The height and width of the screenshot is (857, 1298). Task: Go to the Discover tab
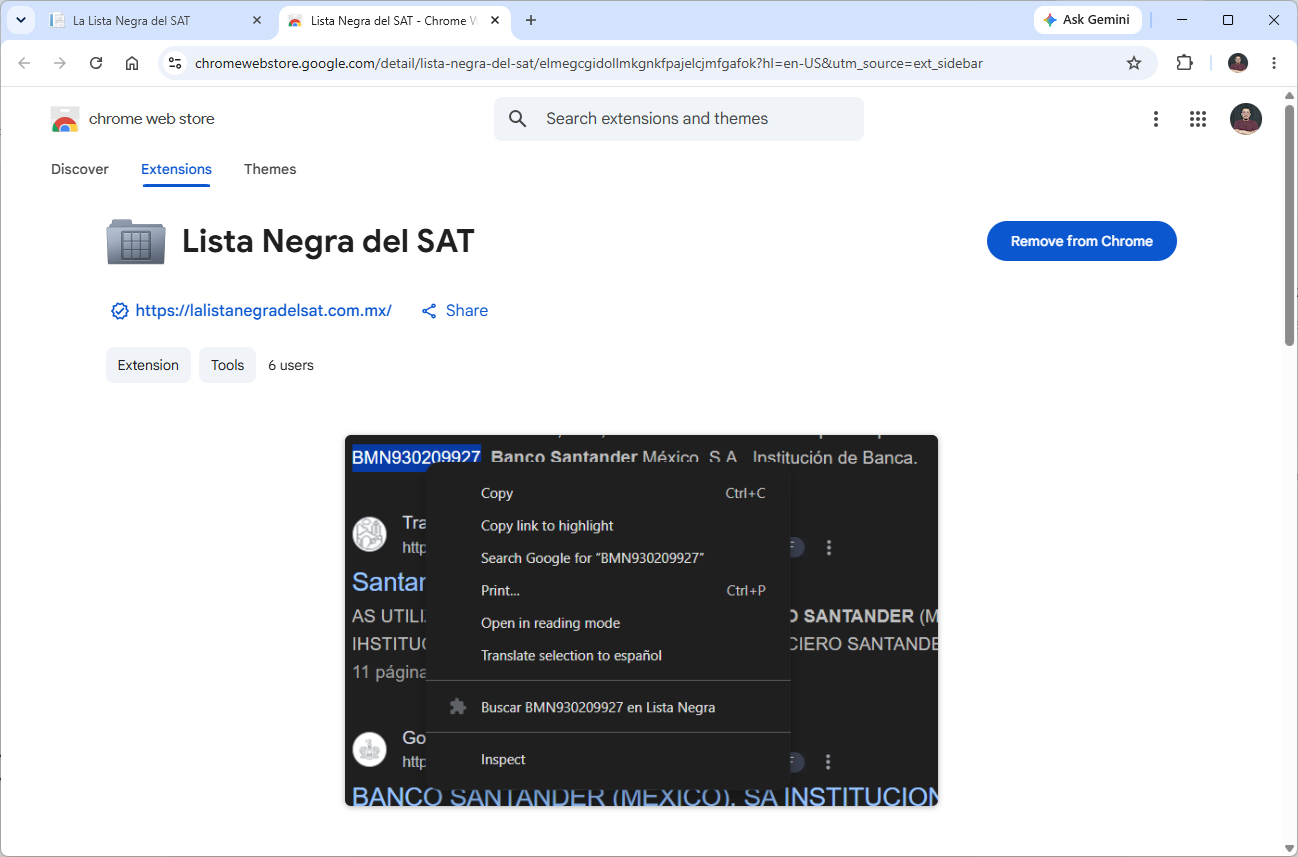point(80,169)
